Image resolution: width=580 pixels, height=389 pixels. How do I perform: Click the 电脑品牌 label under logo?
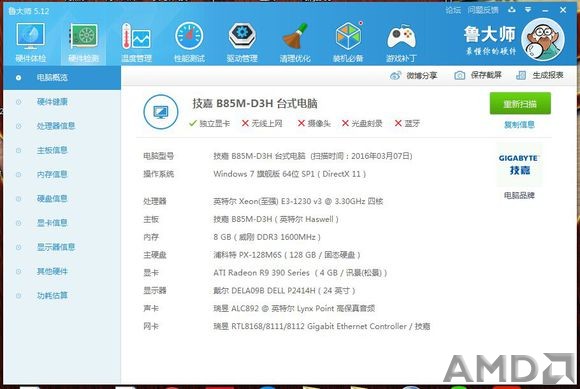point(519,195)
